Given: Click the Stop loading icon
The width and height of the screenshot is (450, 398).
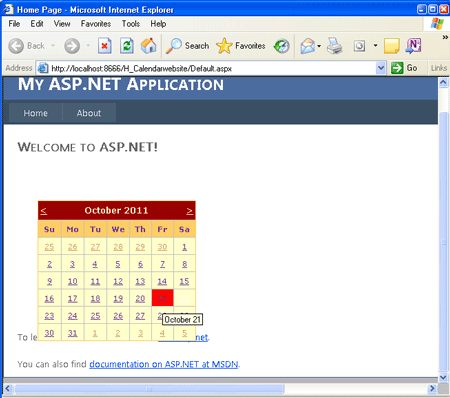Looking at the screenshot, I should tap(105, 46).
